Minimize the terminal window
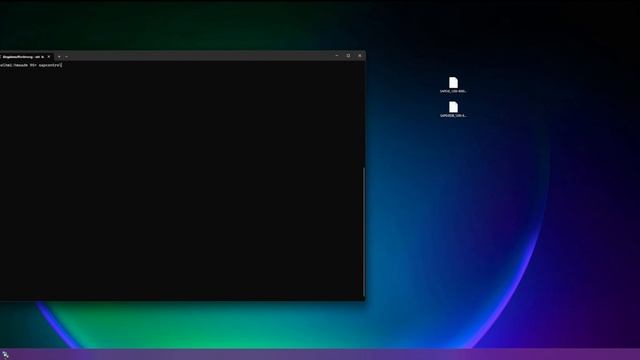Screen dimensions: 640x360 [x=337, y=56]
